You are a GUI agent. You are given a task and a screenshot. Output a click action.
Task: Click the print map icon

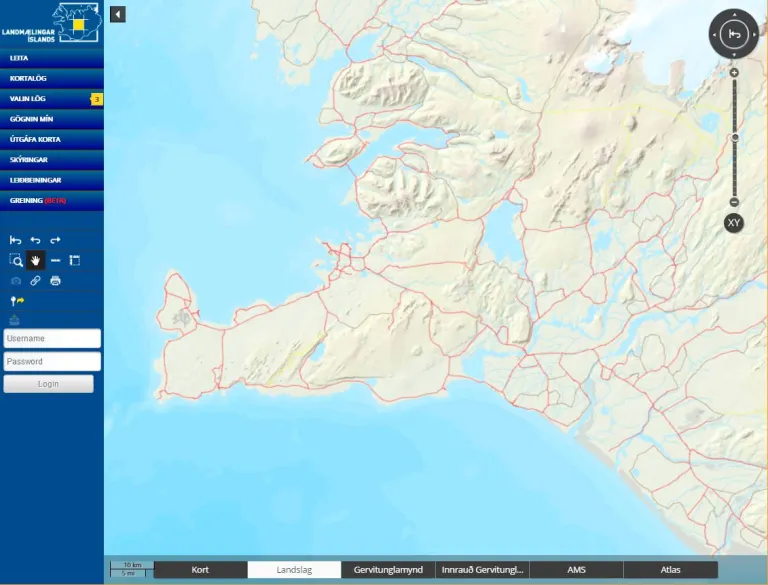pos(55,281)
